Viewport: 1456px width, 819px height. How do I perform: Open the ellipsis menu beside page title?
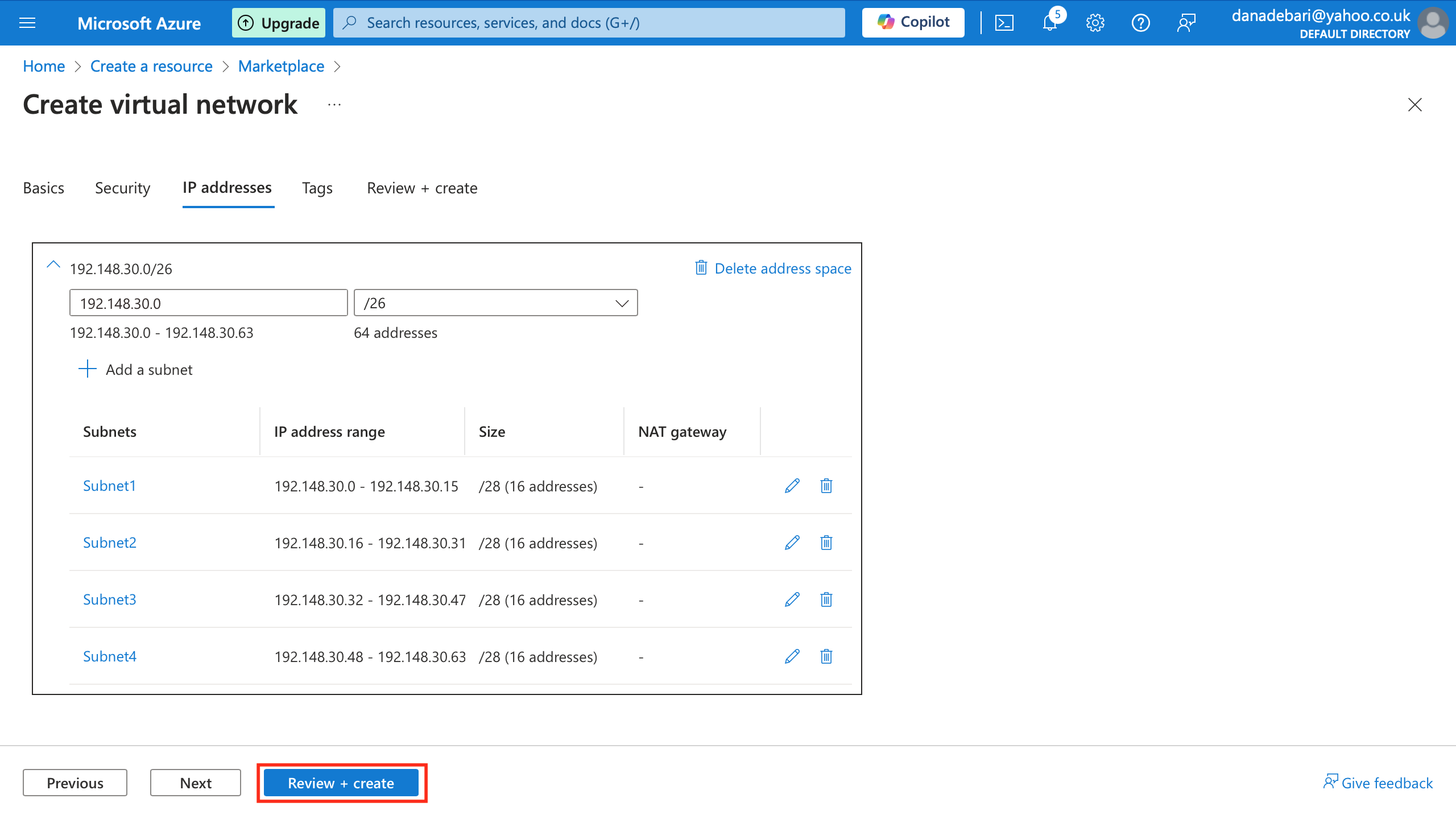point(334,105)
